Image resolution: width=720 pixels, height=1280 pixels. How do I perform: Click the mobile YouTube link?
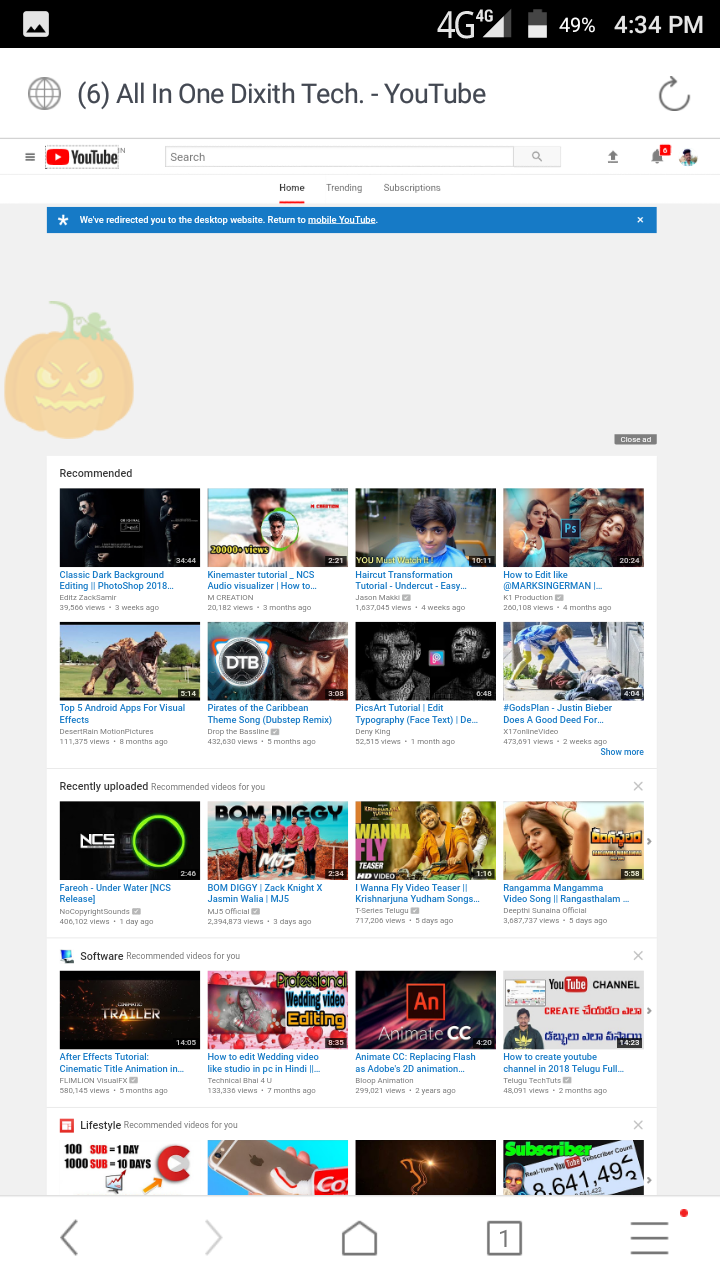point(341,220)
